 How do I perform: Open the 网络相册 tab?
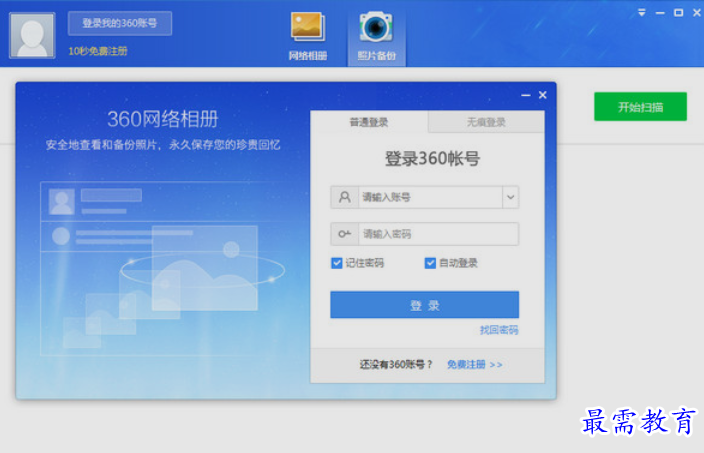308,37
